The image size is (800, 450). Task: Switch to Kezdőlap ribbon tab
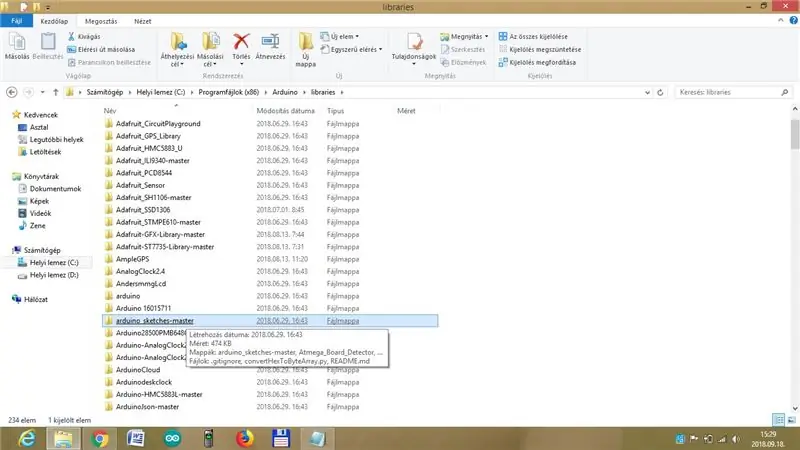tap(54, 21)
